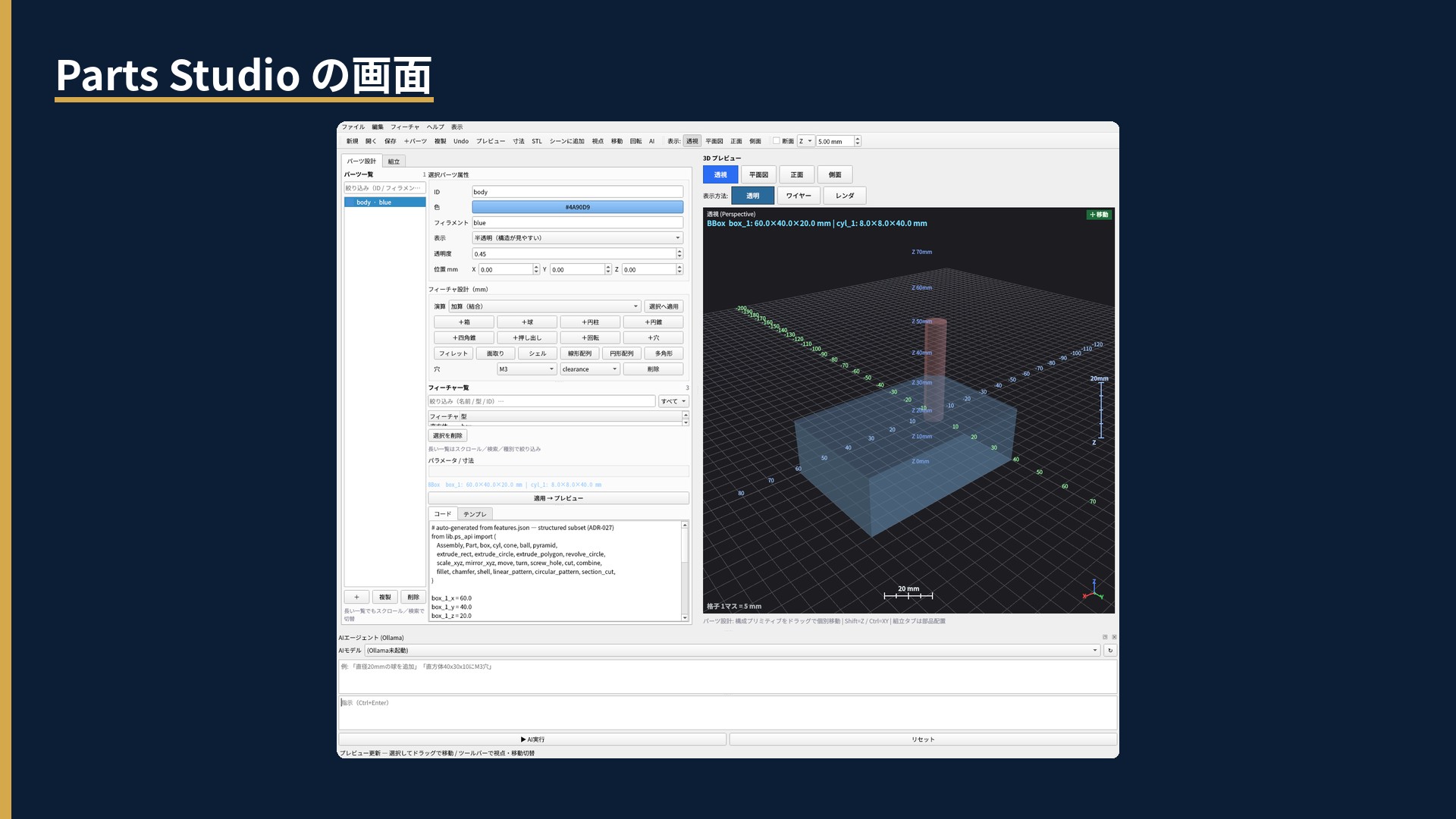Select 平面図 button in 3D preview panel
Viewport: 1456px width, 819px height.
(x=758, y=174)
